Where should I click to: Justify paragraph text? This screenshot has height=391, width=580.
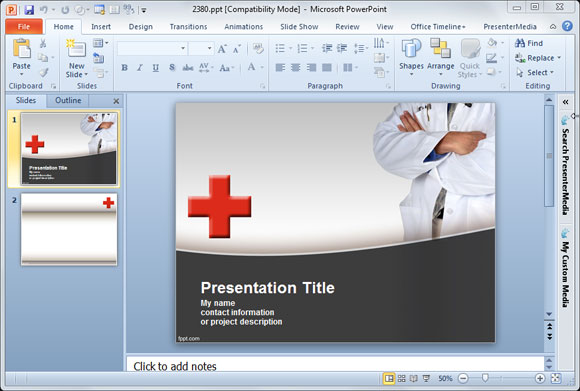[x=327, y=67]
